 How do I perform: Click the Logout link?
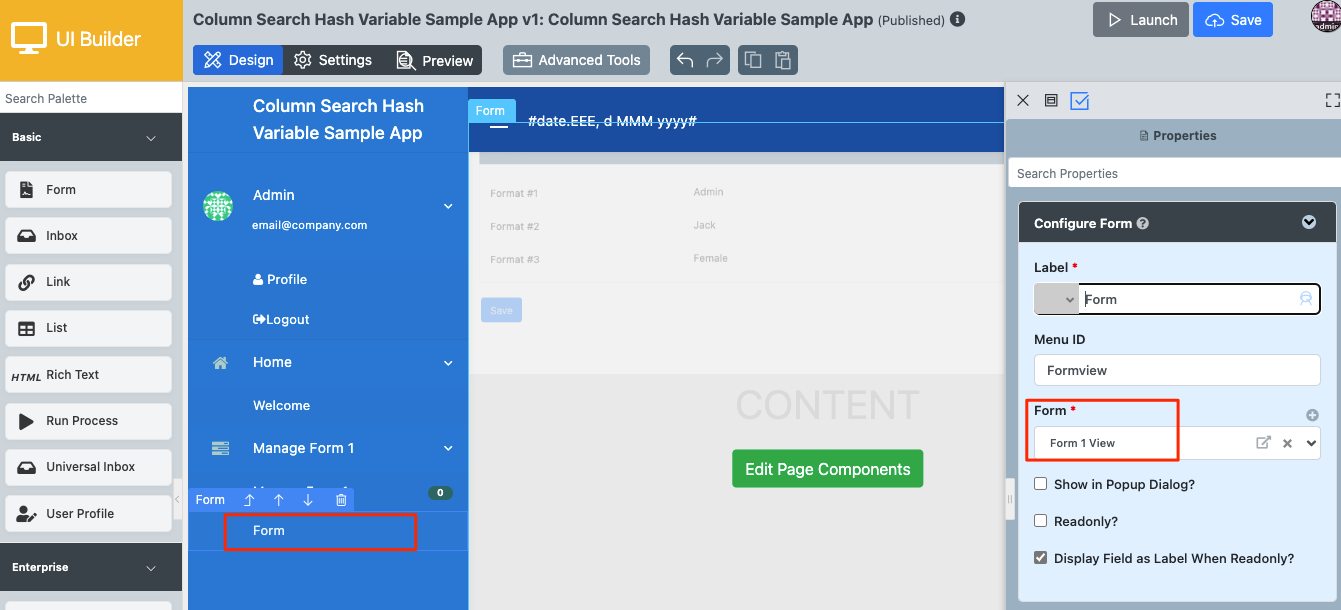pyautogui.click(x=281, y=319)
